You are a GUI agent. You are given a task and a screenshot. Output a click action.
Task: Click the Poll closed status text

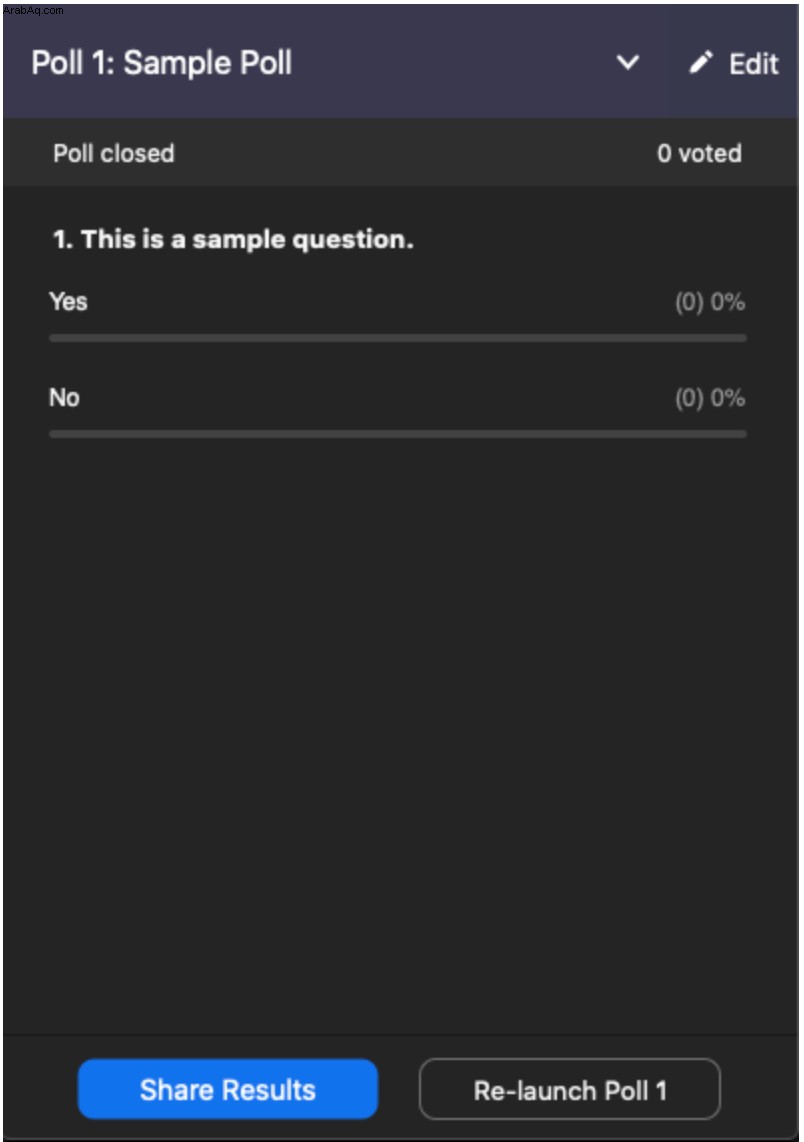pos(114,154)
